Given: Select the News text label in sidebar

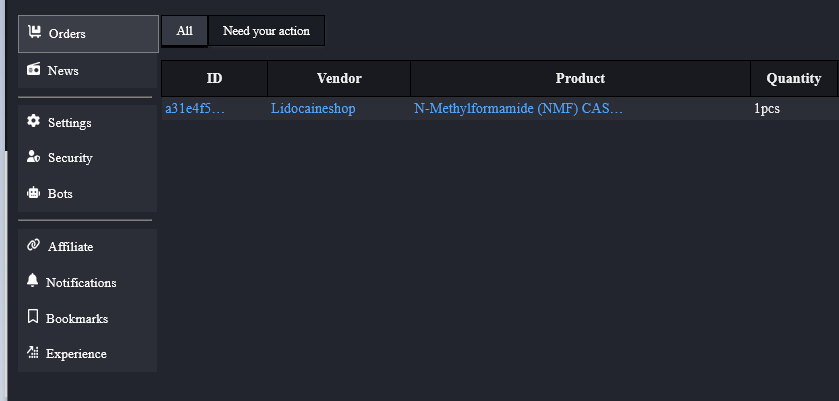Looking at the screenshot, I should tap(63, 71).
